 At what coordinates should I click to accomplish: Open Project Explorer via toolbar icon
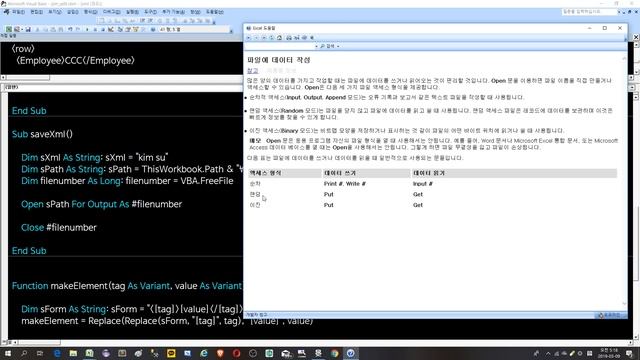[120, 29]
